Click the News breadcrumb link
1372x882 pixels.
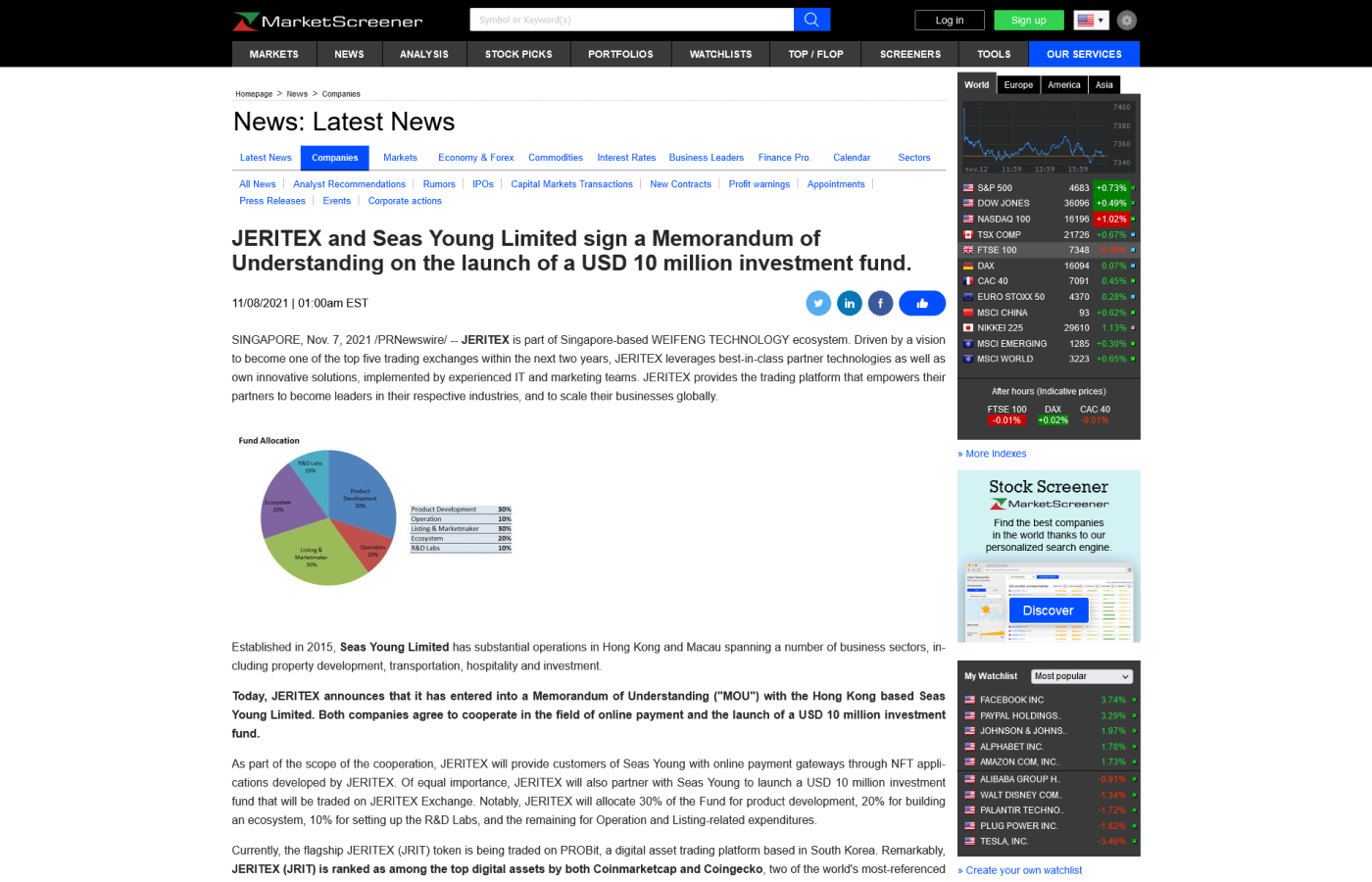[x=297, y=94]
